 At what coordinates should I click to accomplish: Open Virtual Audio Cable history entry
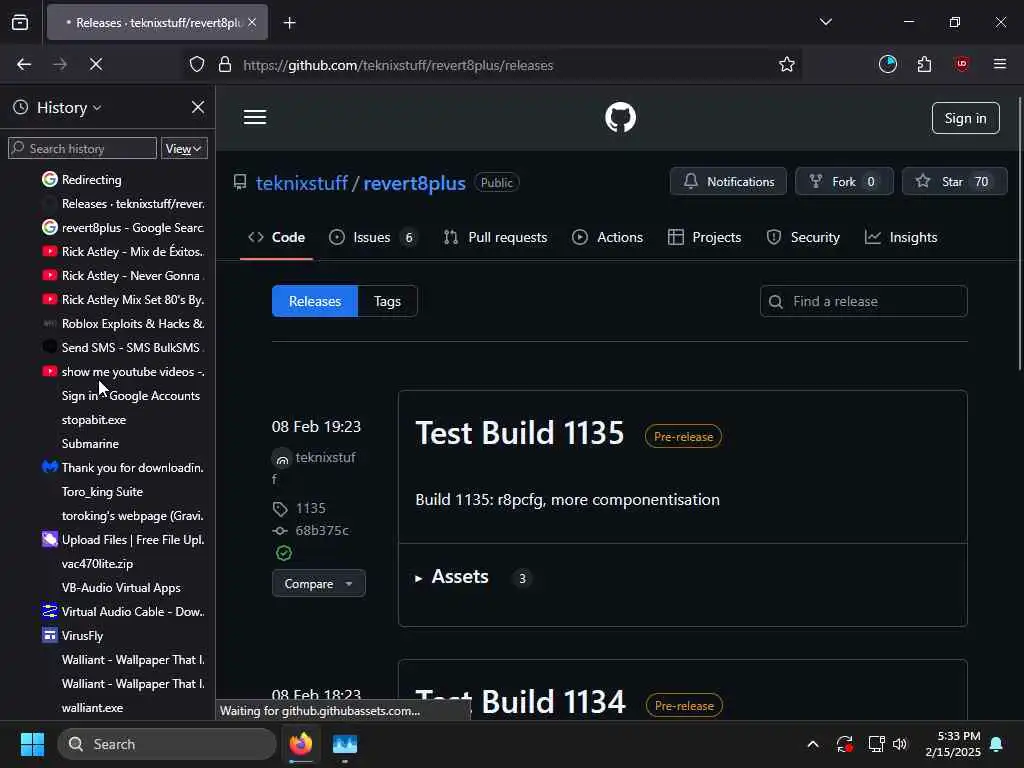click(123, 611)
